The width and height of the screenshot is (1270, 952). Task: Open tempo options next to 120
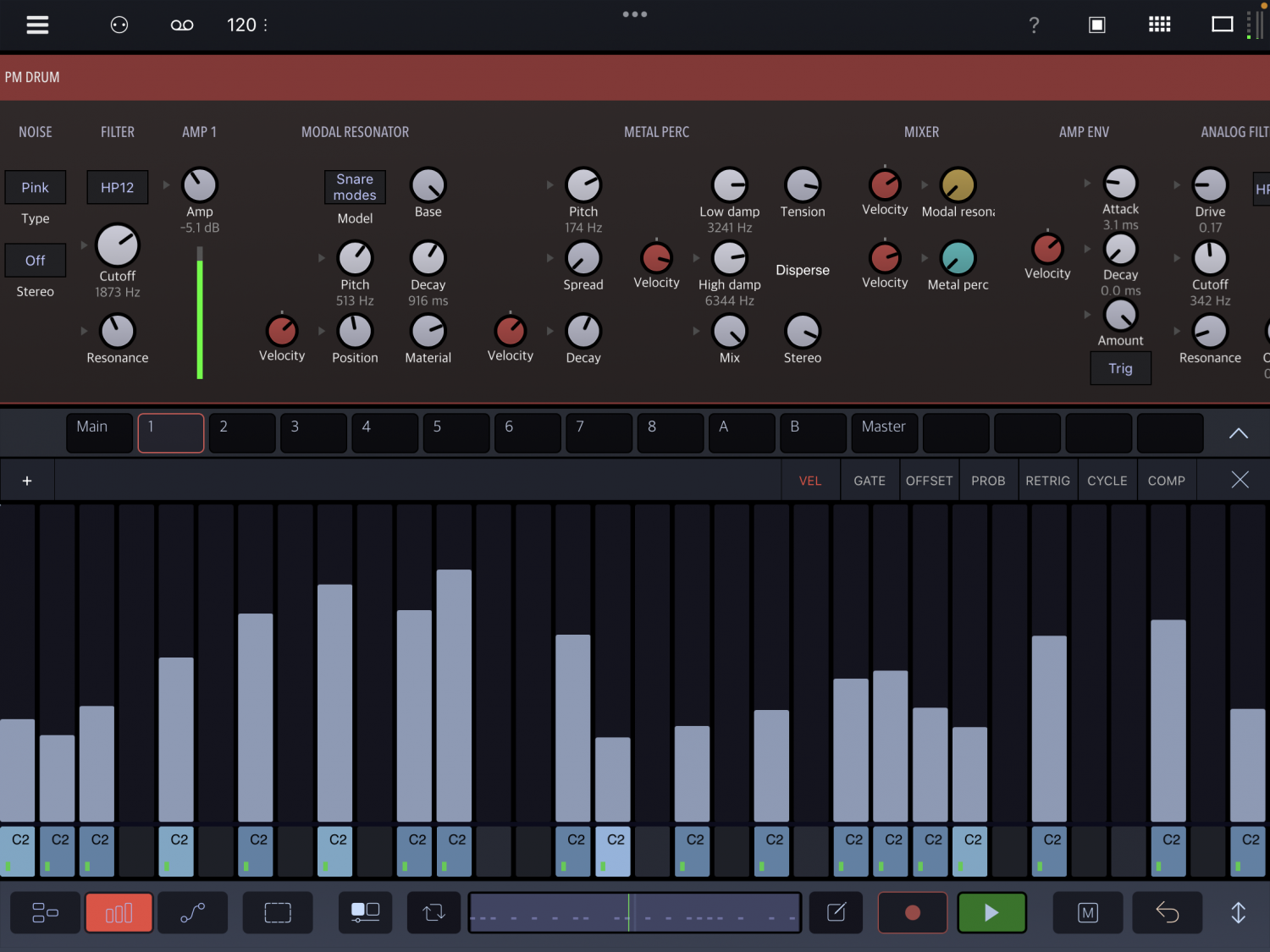point(266,25)
